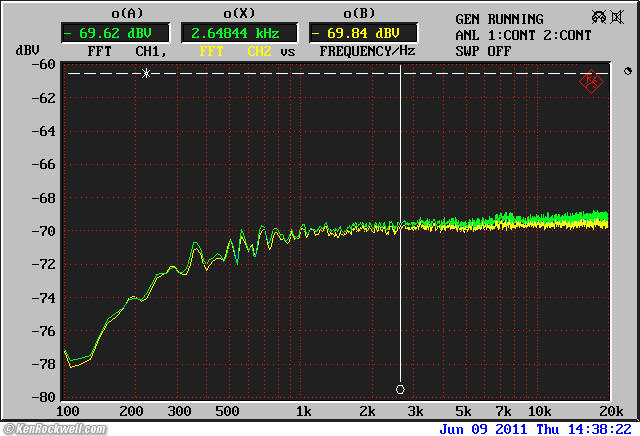
Task: Click the crossed-out speaker icon
Action: [617, 17]
